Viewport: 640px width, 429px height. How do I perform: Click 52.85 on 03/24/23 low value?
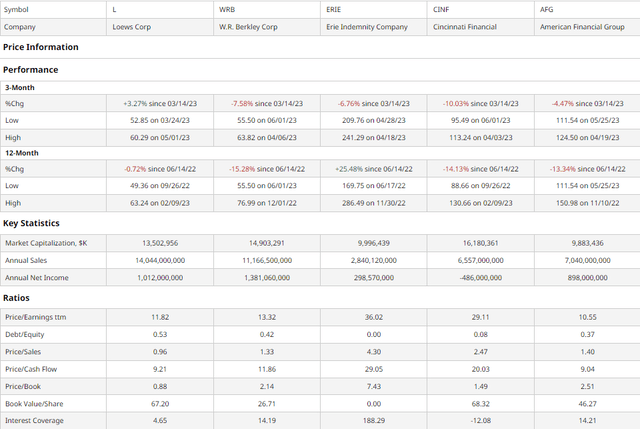[x=160, y=120]
